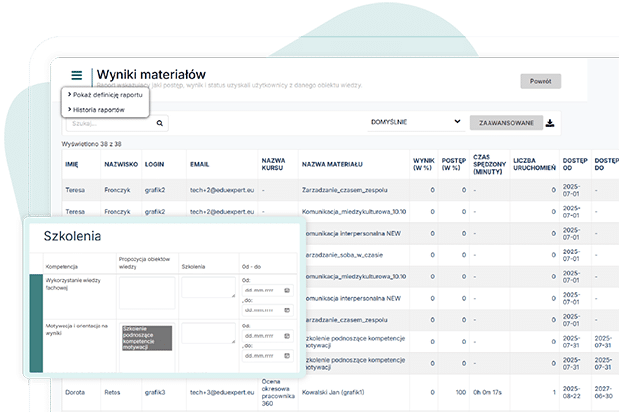Select 'Szkolenie podnoszące kompetencje motywacji' option
This screenshot has height=412, width=619.
[146, 337]
